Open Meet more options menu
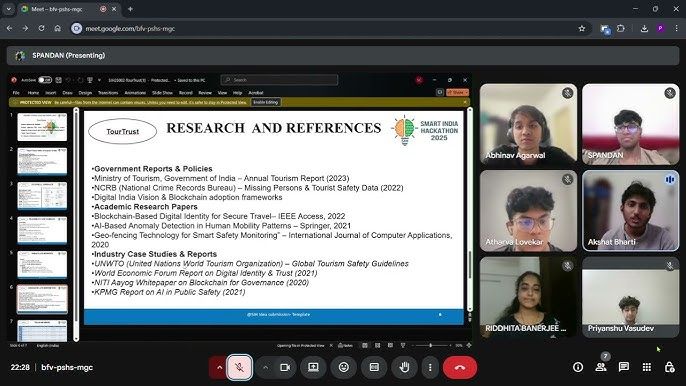 coord(430,367)
